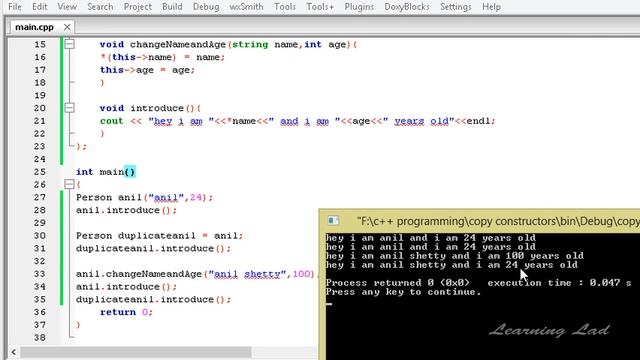Click the editor horizontal scrollbar thumb
Image resolution: width=640 pixels, height=360 pixels.
click(136, 352)
